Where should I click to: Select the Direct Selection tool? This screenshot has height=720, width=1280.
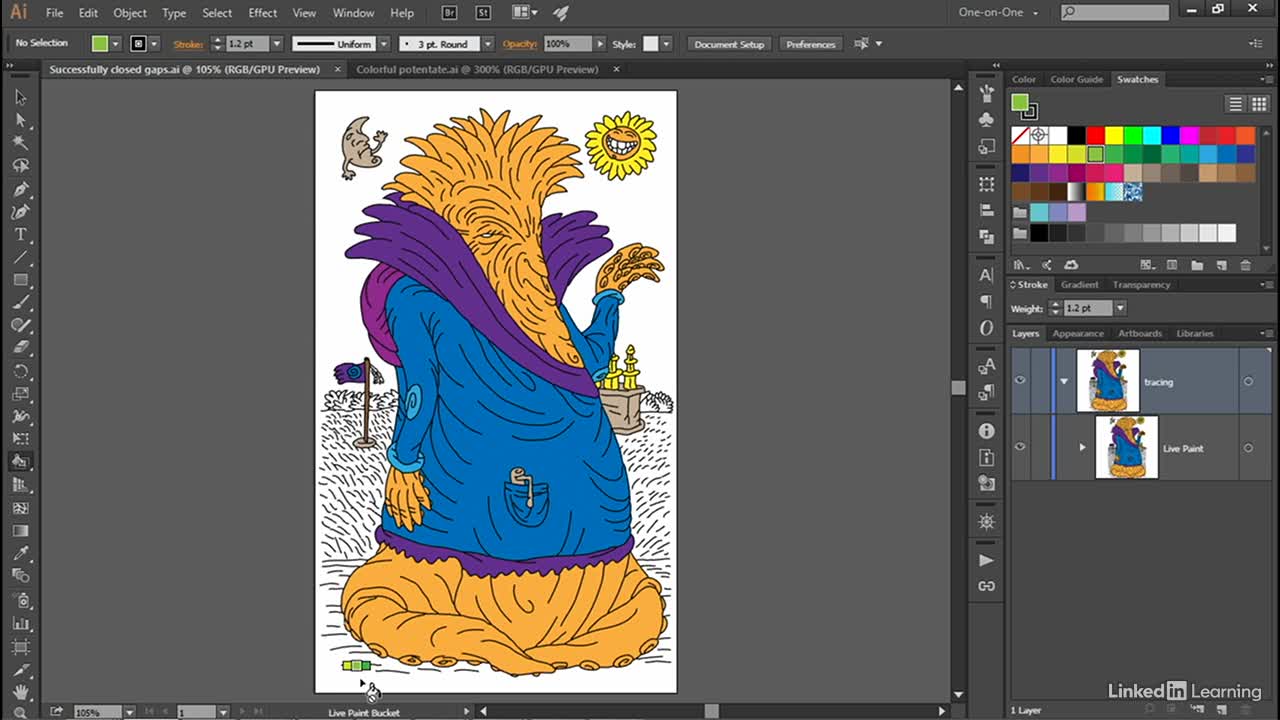click(x=20, y=120)
